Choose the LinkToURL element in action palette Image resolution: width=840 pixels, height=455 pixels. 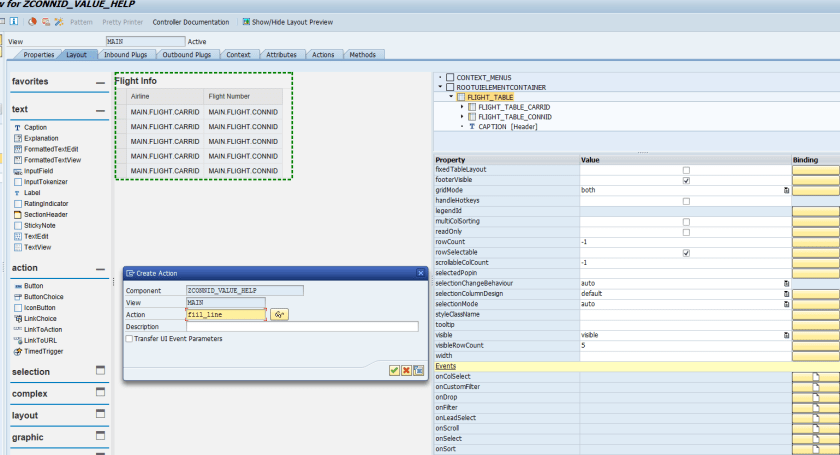point(38,340)
